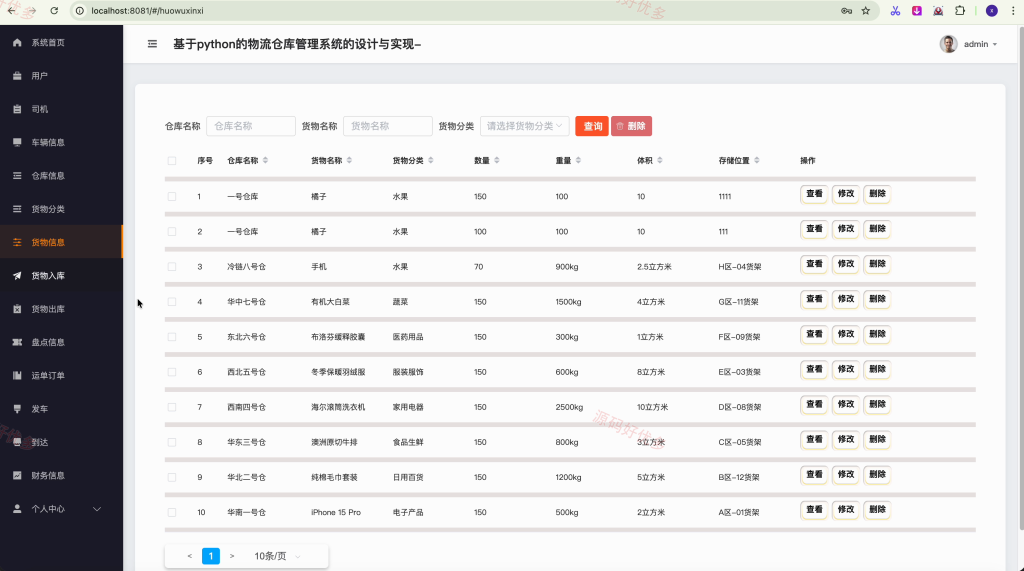Image resolution: width=1024 pixels, height=571 pixels.
Task: Expand the 个人中心 menu chevron
Action: [x=97, y=509]
